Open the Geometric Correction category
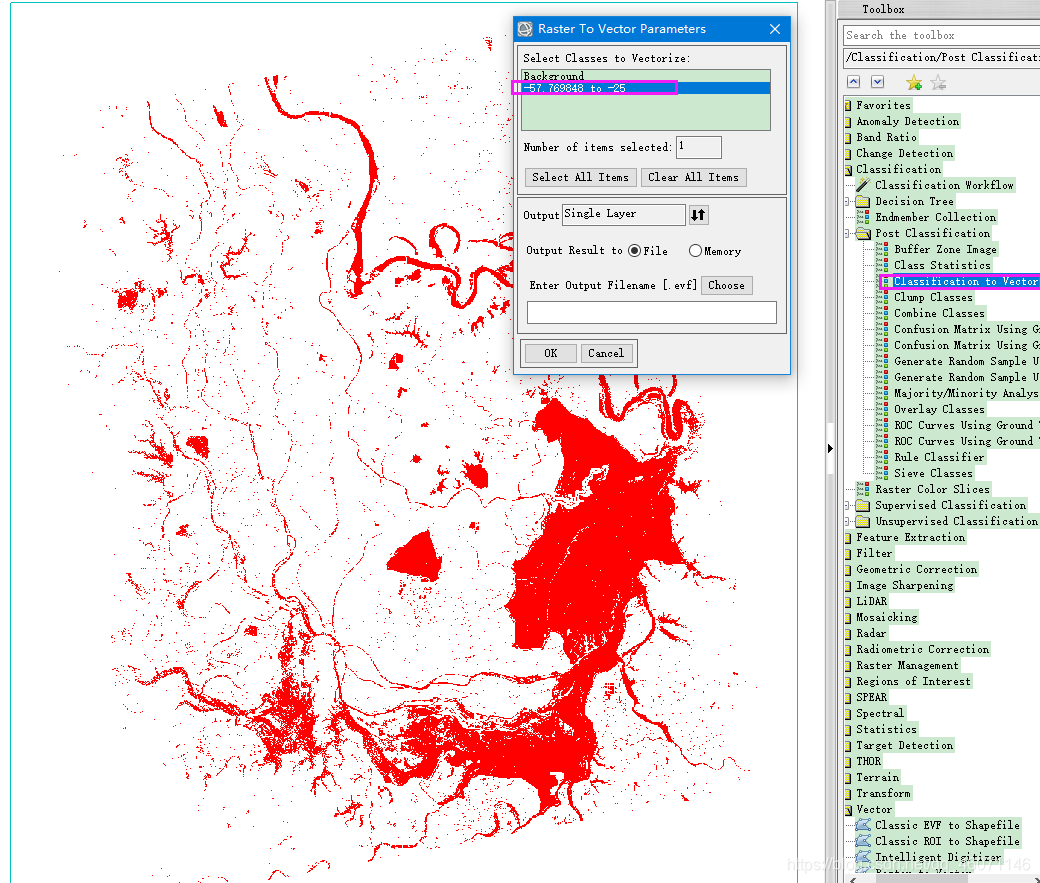1040x883 pixels. [917, 569]
